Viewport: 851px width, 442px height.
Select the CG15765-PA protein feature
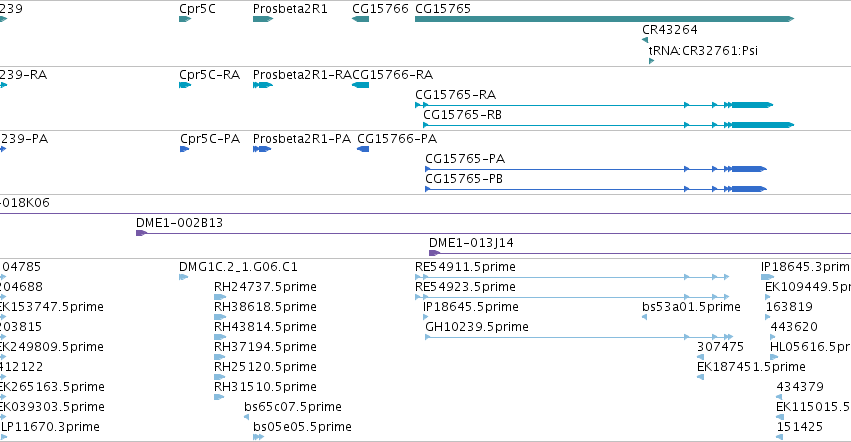click(596, 169)
